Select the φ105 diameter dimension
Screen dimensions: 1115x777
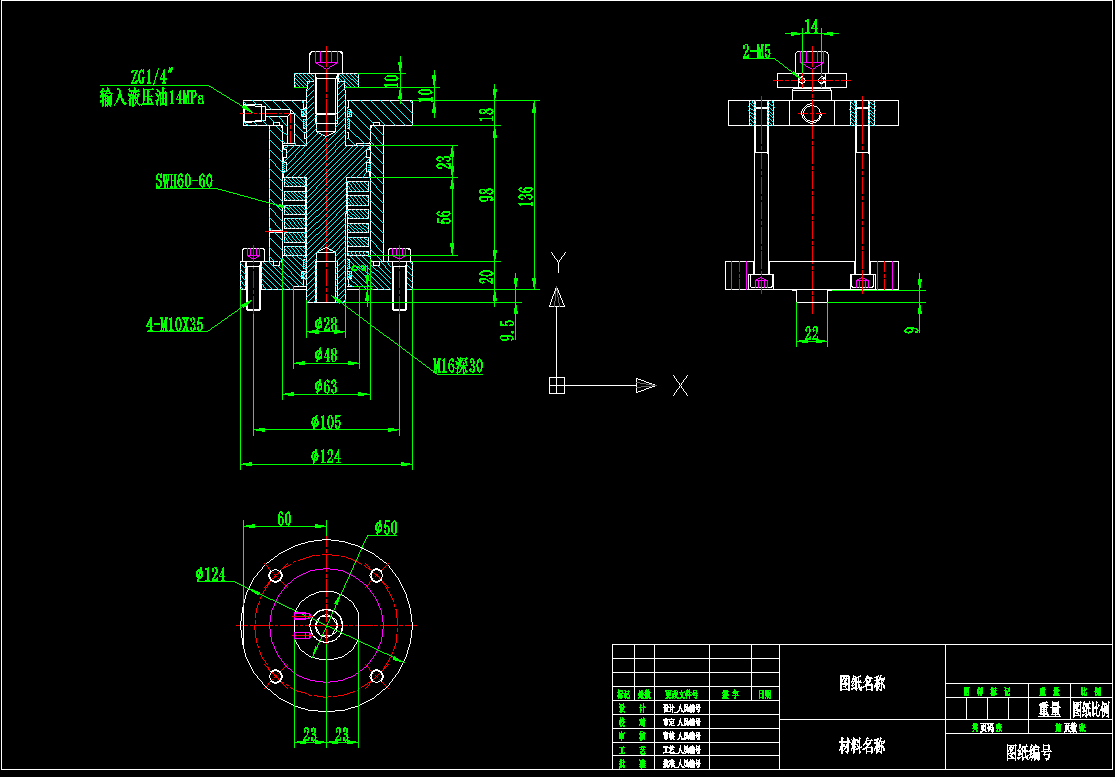326,422
